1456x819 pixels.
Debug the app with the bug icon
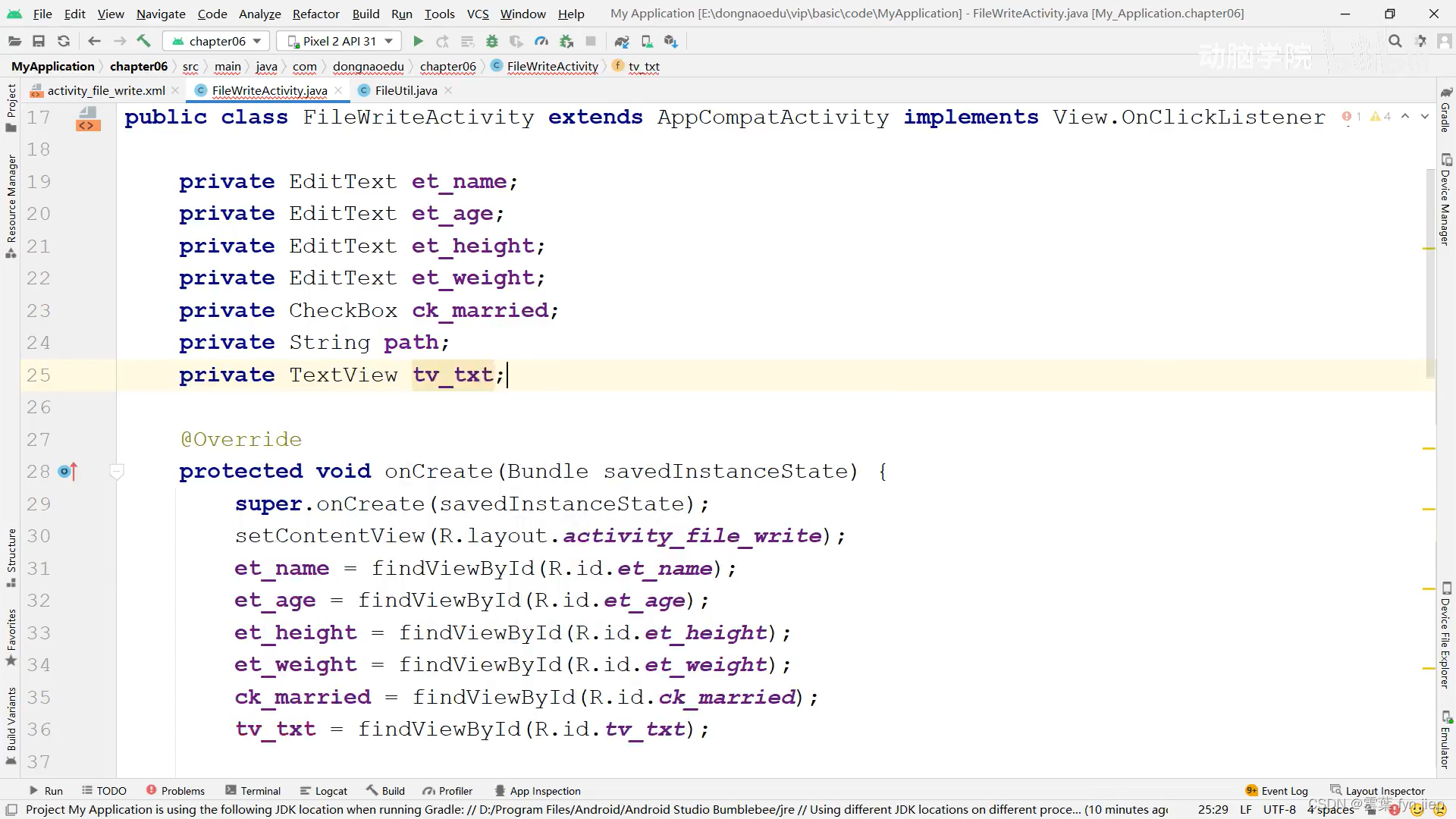tap(492, 41)
